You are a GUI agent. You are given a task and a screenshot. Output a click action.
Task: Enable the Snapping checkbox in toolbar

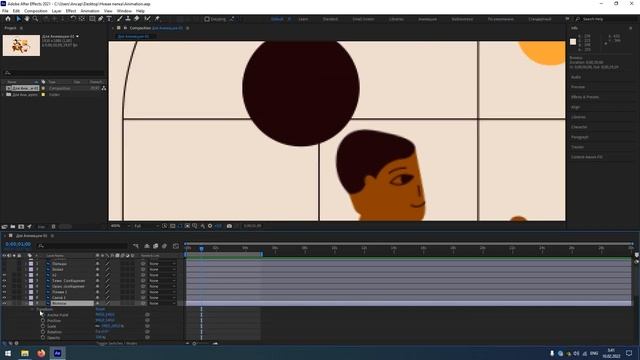click(207, 19)
